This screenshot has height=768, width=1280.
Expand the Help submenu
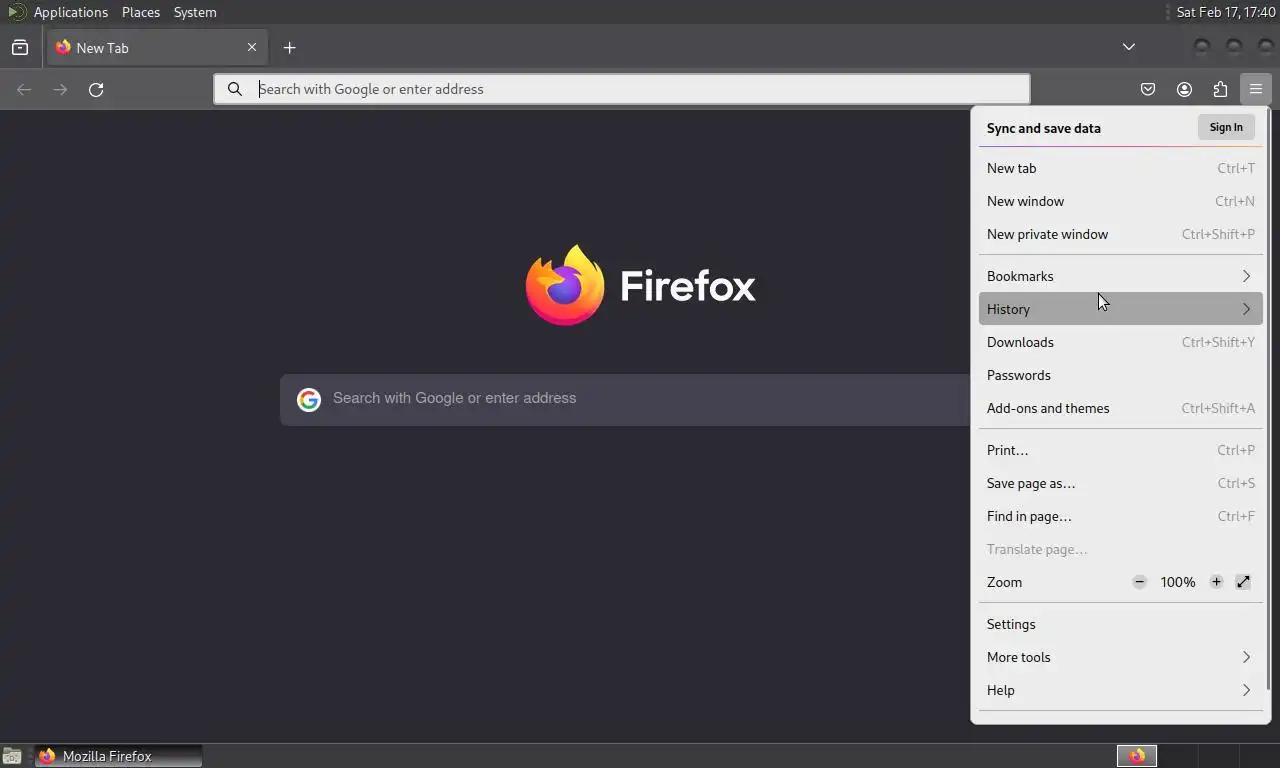[1120, 690]
